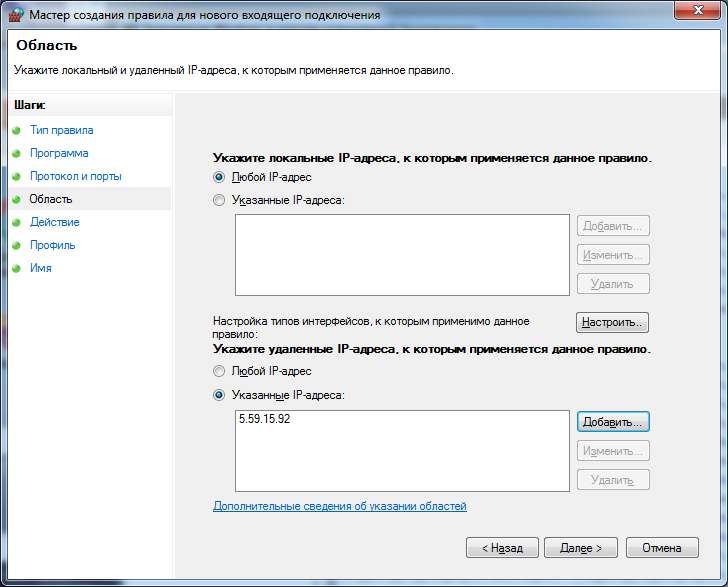Proceed with the 'Далее >' button
Screen dimensions: 728x587
click(x=582, y=548)
